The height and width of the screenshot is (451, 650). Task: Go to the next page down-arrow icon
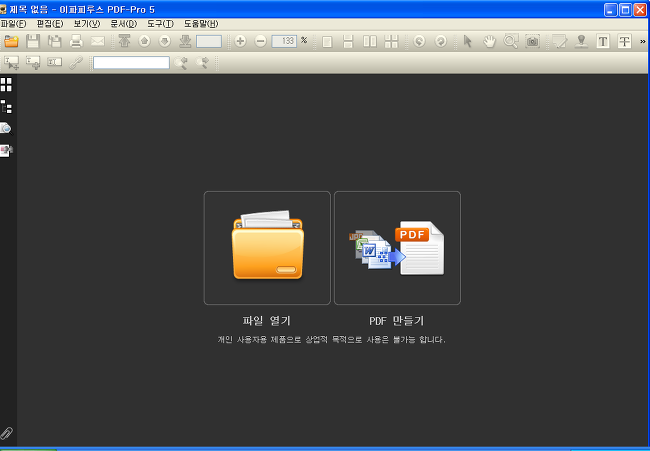point(165,41)
